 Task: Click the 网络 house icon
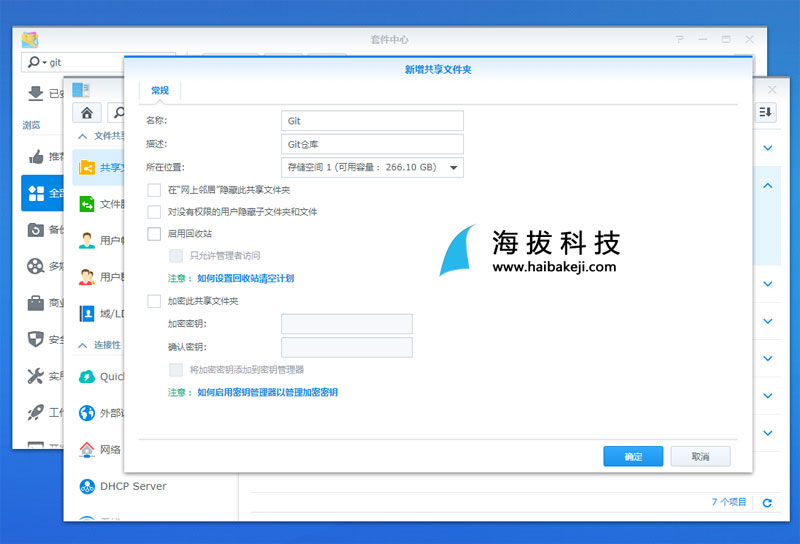pyautogui.click(x=87, y=449)
